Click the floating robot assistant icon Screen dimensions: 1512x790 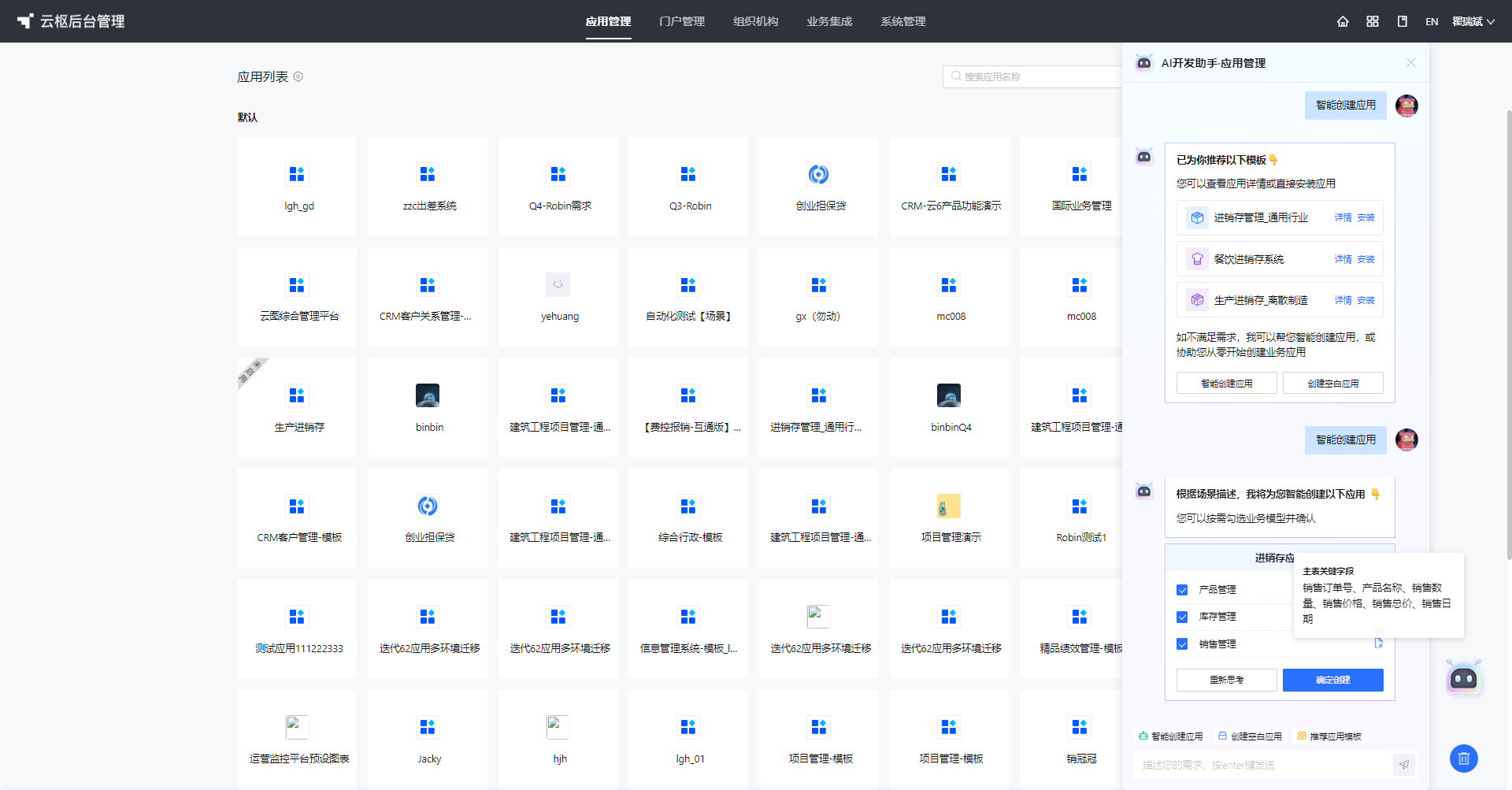point(1464,677)
